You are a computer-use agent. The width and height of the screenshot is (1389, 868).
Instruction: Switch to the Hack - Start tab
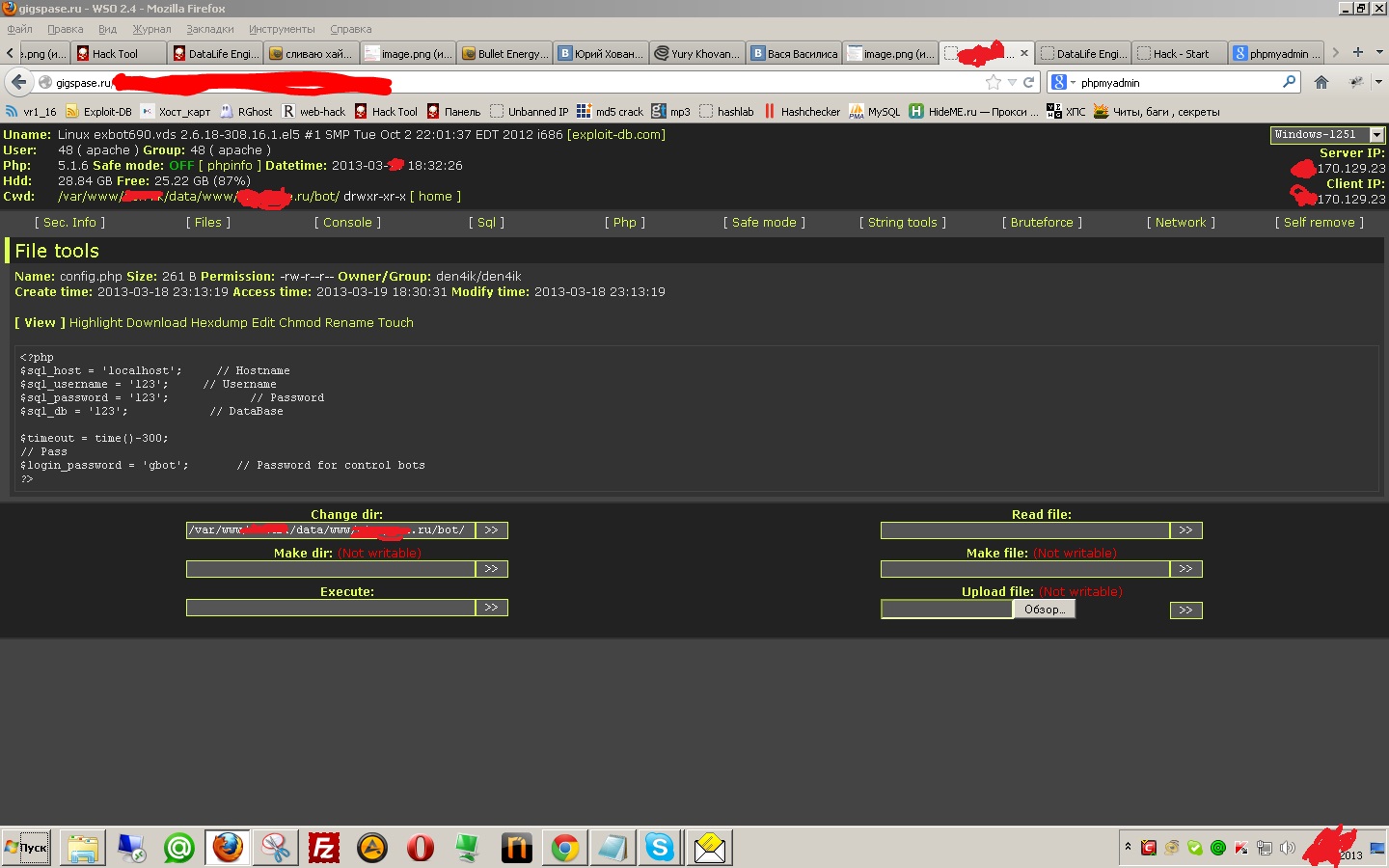(1180, 53)
